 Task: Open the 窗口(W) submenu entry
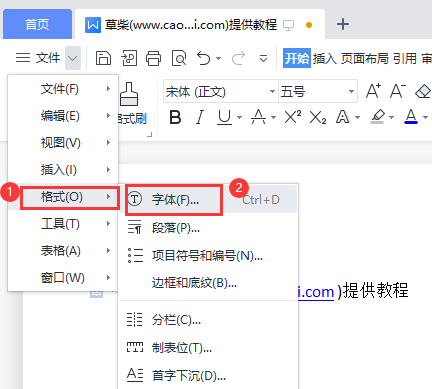(x=63, y=278)
